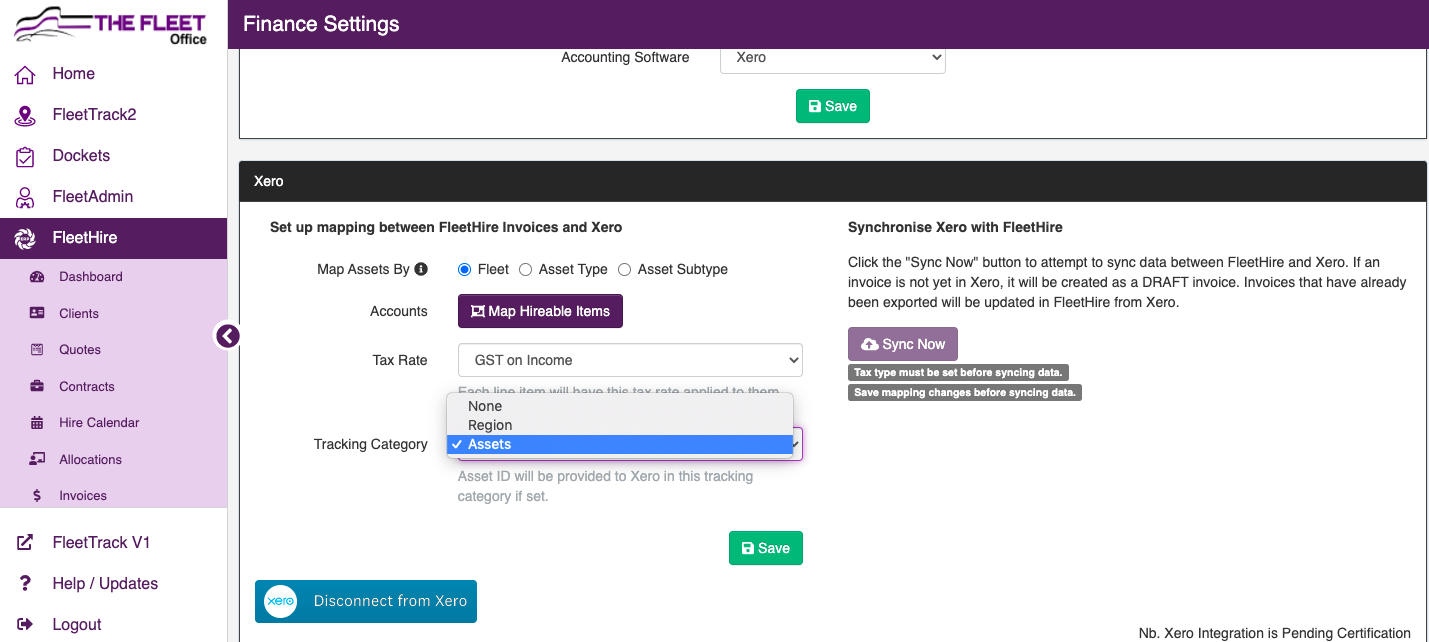Click The Fleet Office logo
This screenshot has height=642, width=1429.
click(110, 26)
